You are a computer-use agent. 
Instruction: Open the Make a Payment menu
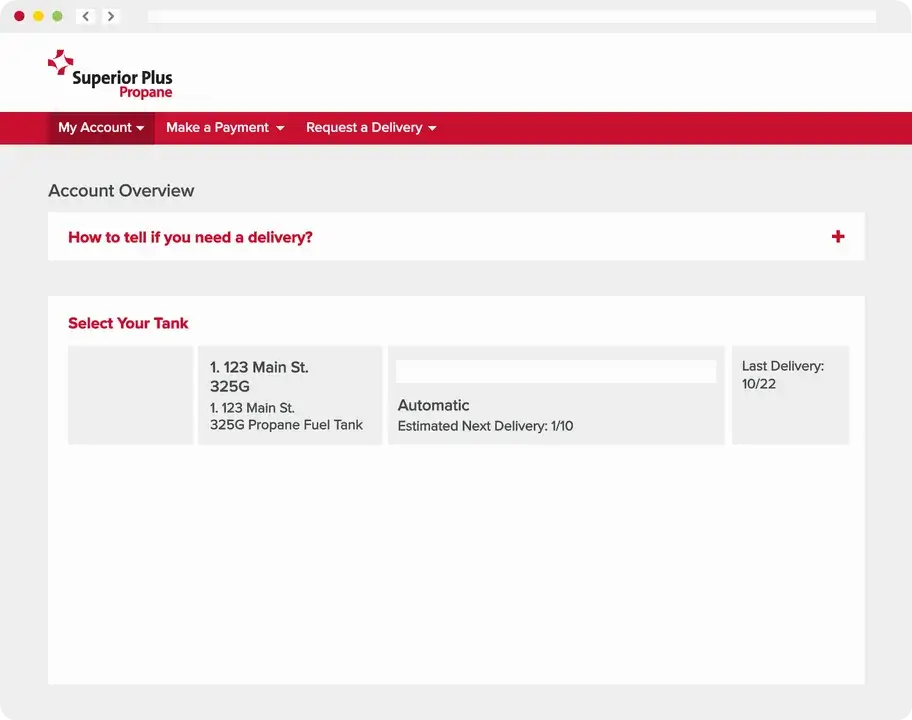tap(218, 128)
